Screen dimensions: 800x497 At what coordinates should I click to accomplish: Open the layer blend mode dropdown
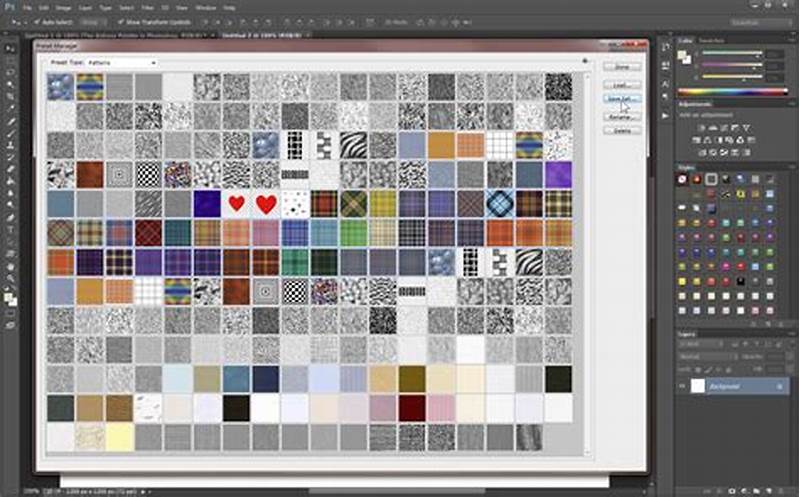pos(707,357)
